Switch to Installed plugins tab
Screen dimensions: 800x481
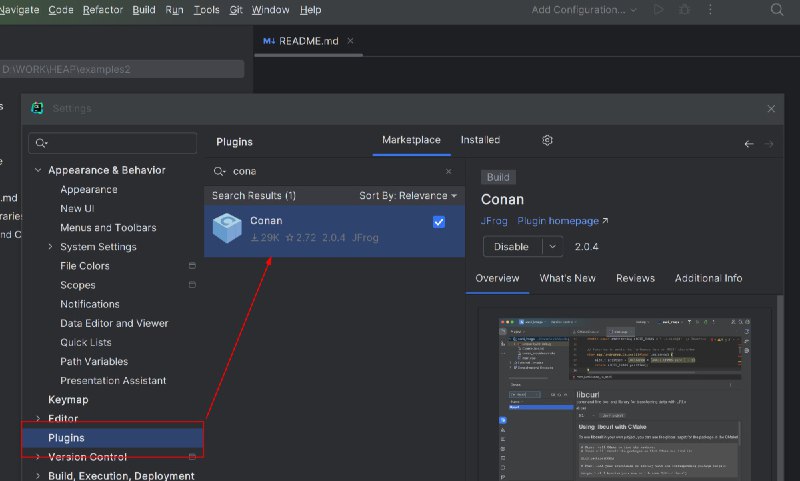[480, 140]
